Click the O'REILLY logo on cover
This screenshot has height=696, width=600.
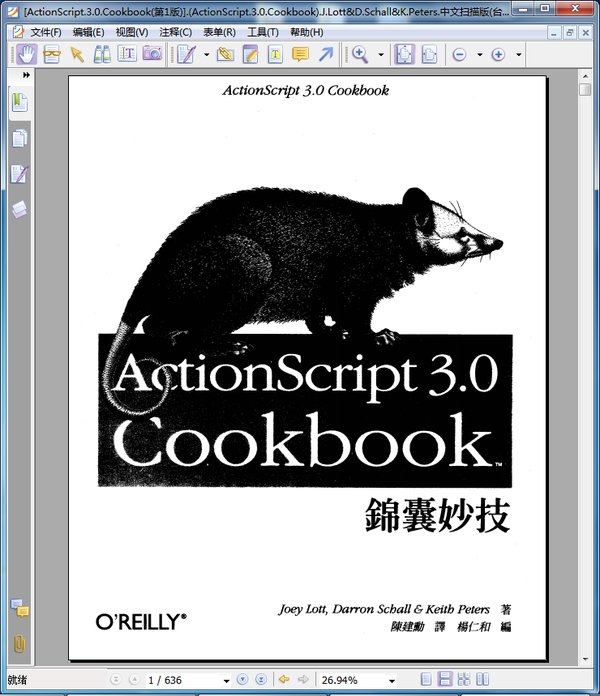[141, 621]
